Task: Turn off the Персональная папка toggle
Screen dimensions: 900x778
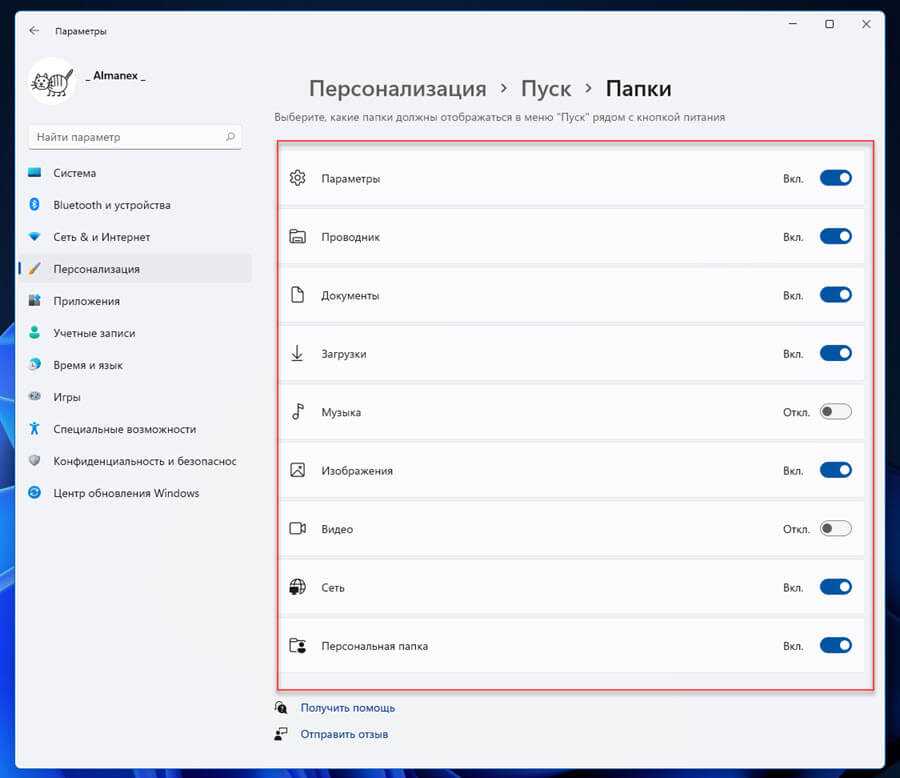Action: (x=835, y=646)
